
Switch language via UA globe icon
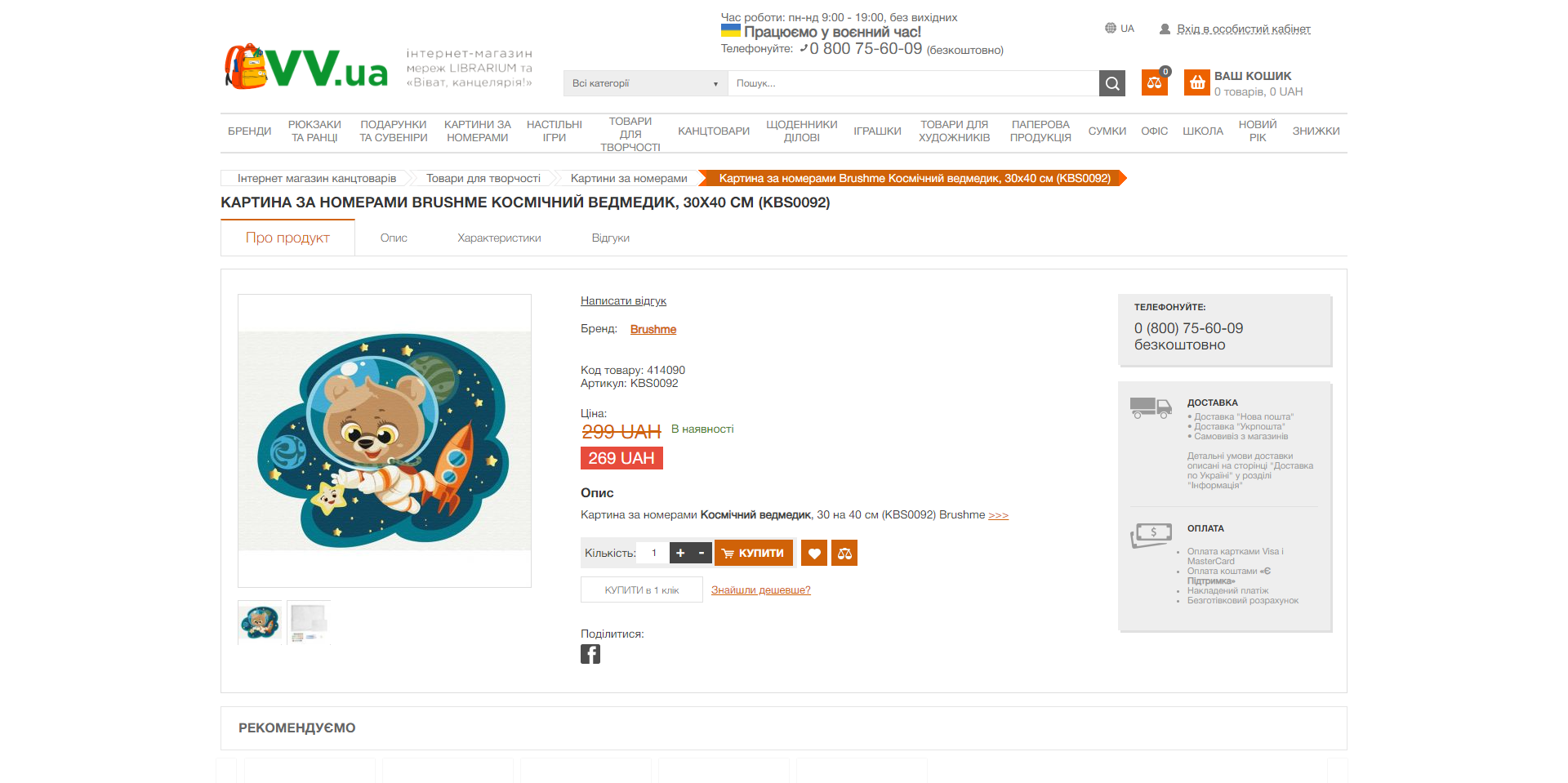[1120, 29]
